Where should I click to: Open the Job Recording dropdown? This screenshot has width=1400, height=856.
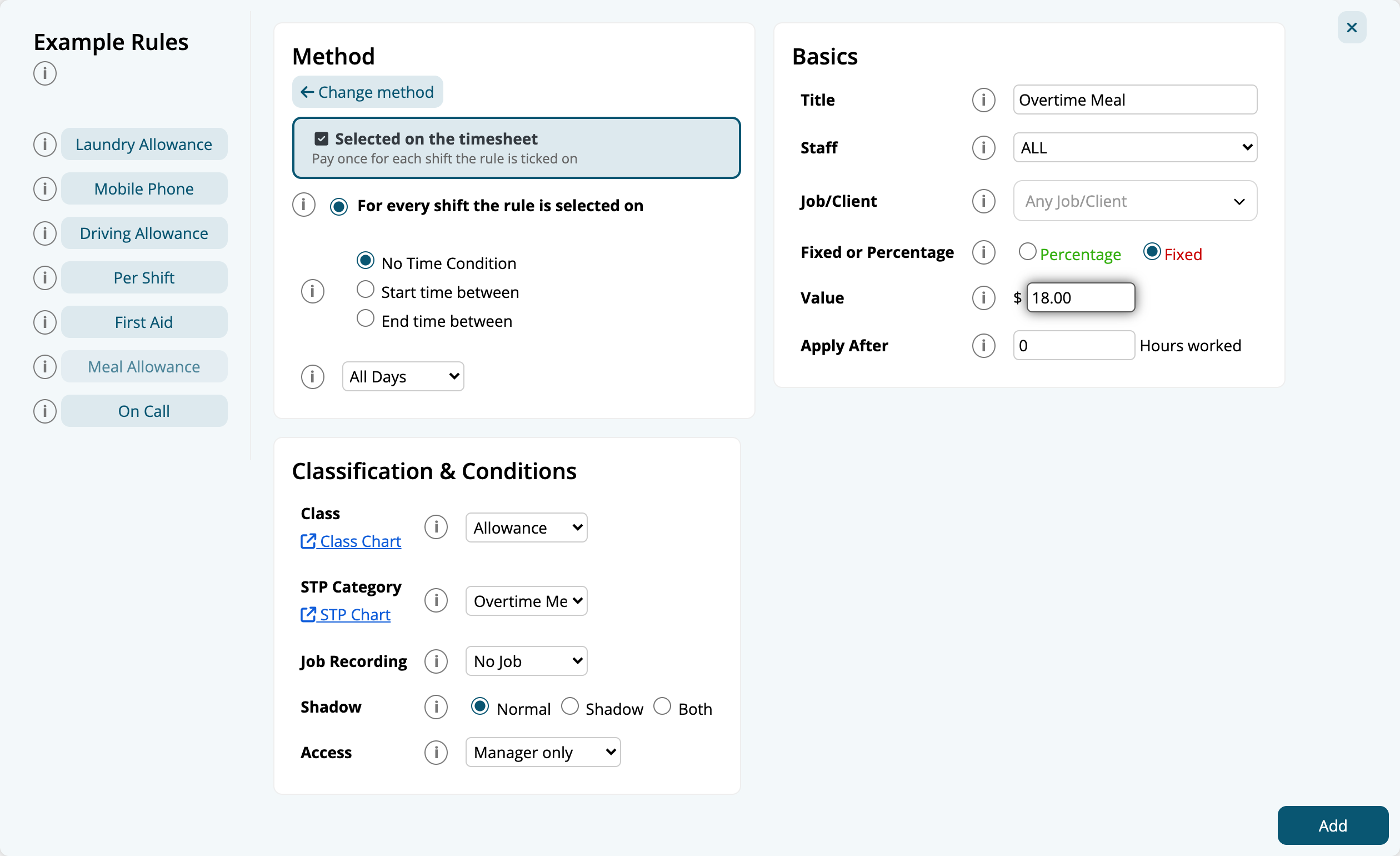(x=526, y=661)
